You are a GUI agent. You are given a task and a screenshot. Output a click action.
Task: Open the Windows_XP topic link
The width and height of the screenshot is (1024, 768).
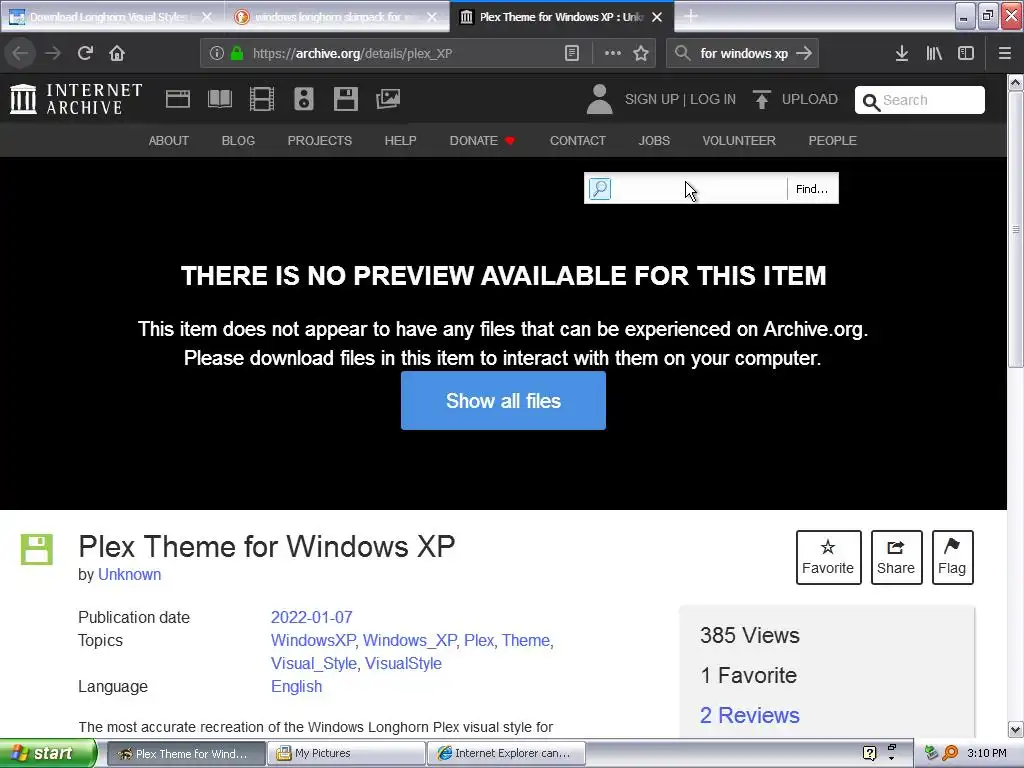coord(409,641)
